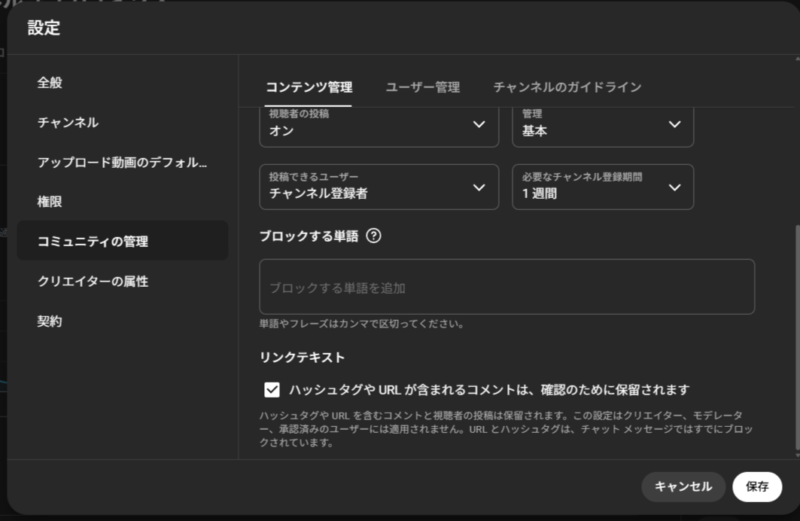This screenshot has width=800, height=521.
Task: Uncheck the ハッシュタグや URL hold-for-review checkbox
Action: [272, 390]
